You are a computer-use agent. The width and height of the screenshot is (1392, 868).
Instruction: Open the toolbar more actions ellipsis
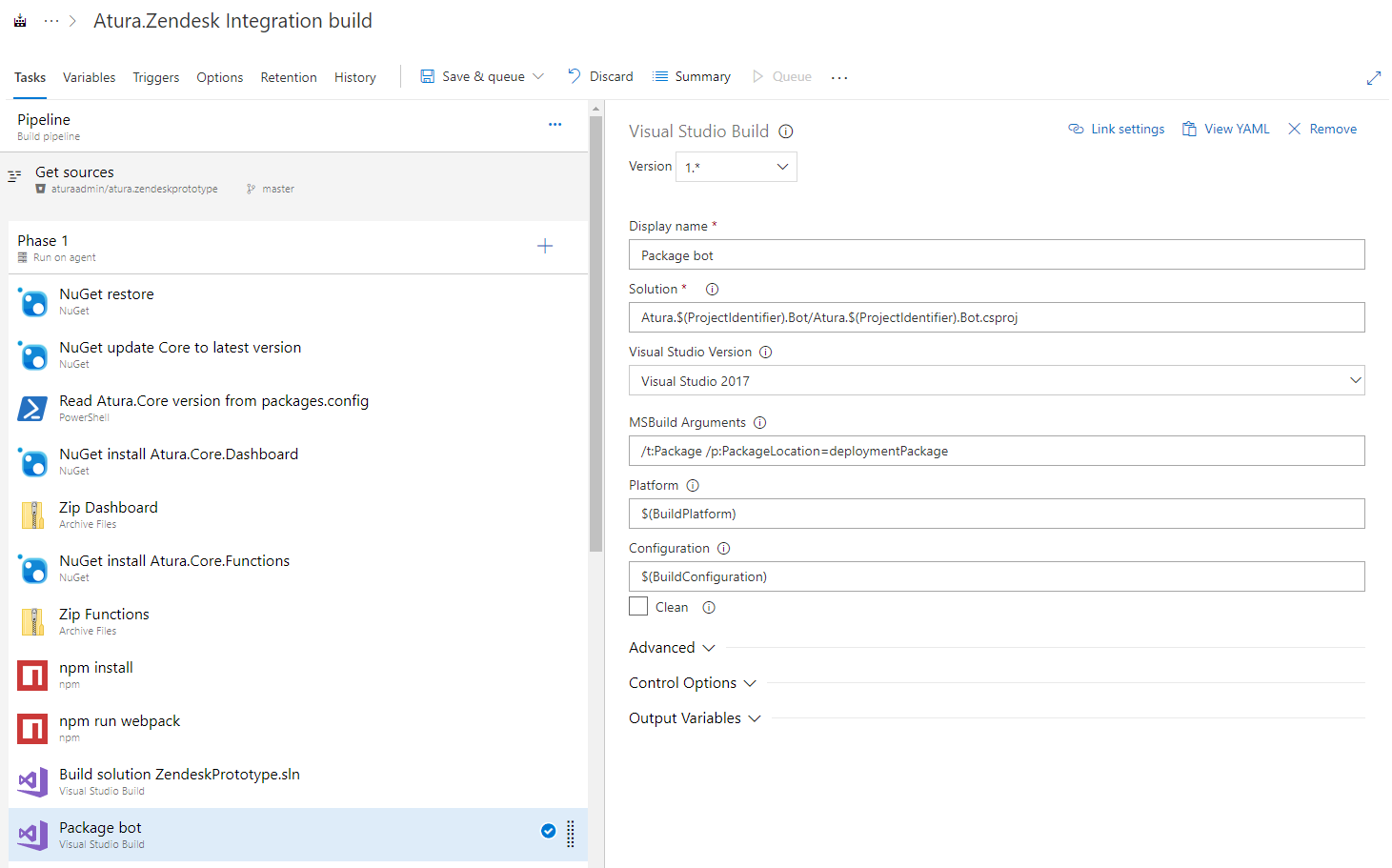(839, 78)
